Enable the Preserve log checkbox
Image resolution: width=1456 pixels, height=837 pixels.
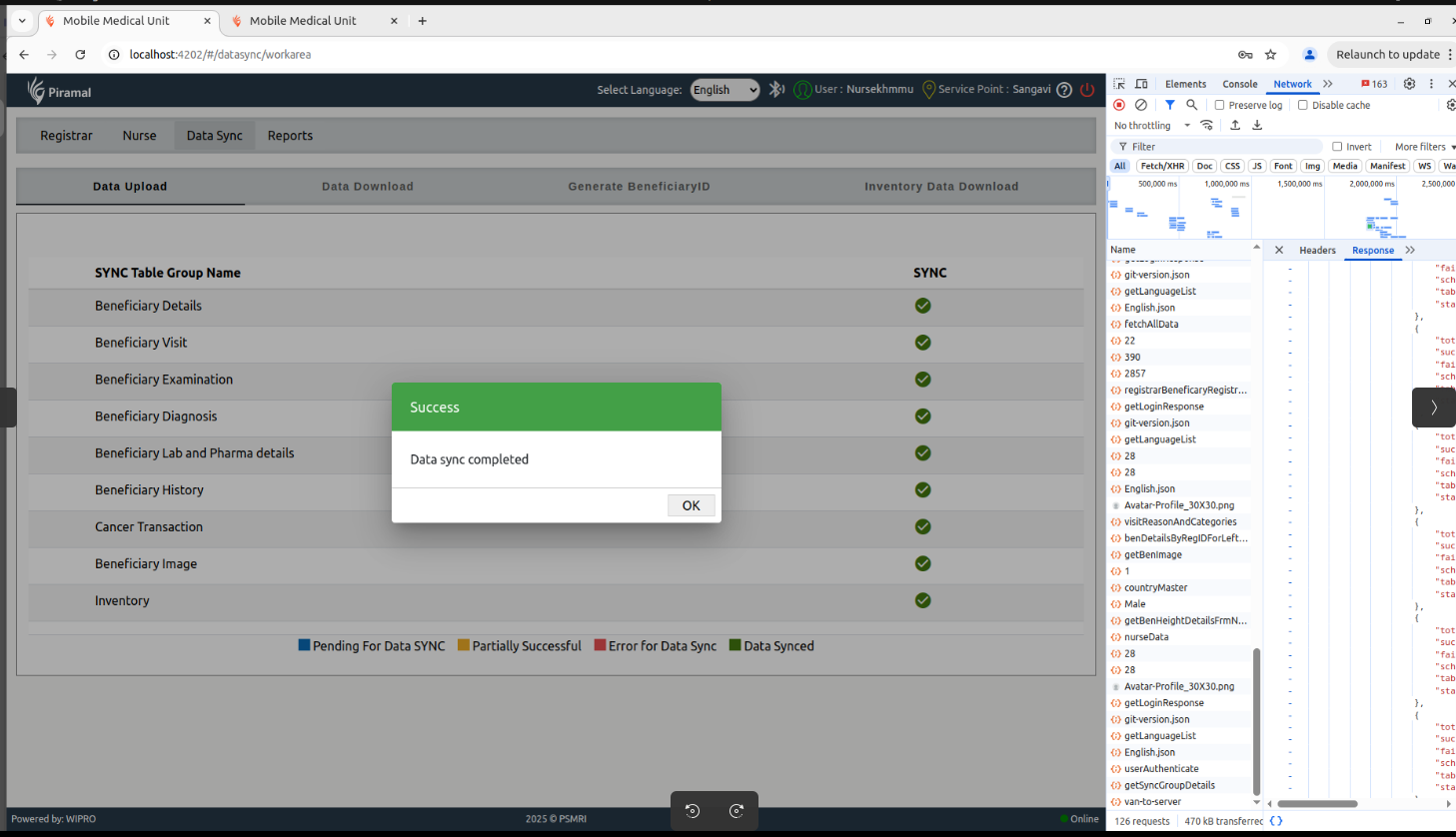click(1219, 105)
